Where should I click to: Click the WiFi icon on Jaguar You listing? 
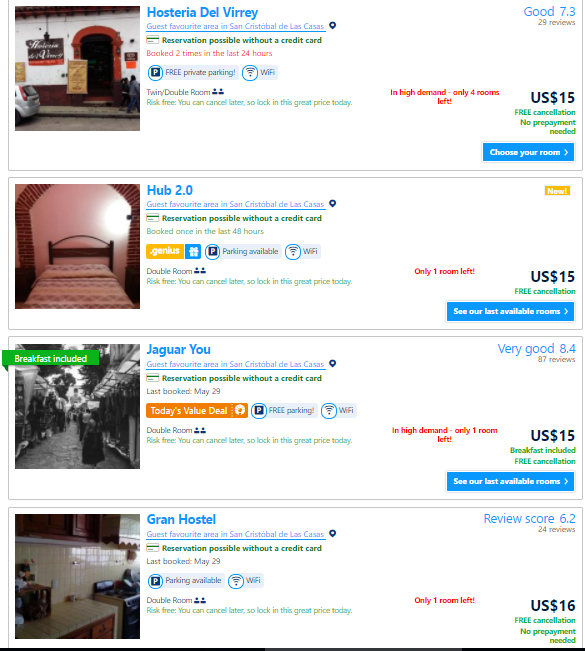(329, 411)
